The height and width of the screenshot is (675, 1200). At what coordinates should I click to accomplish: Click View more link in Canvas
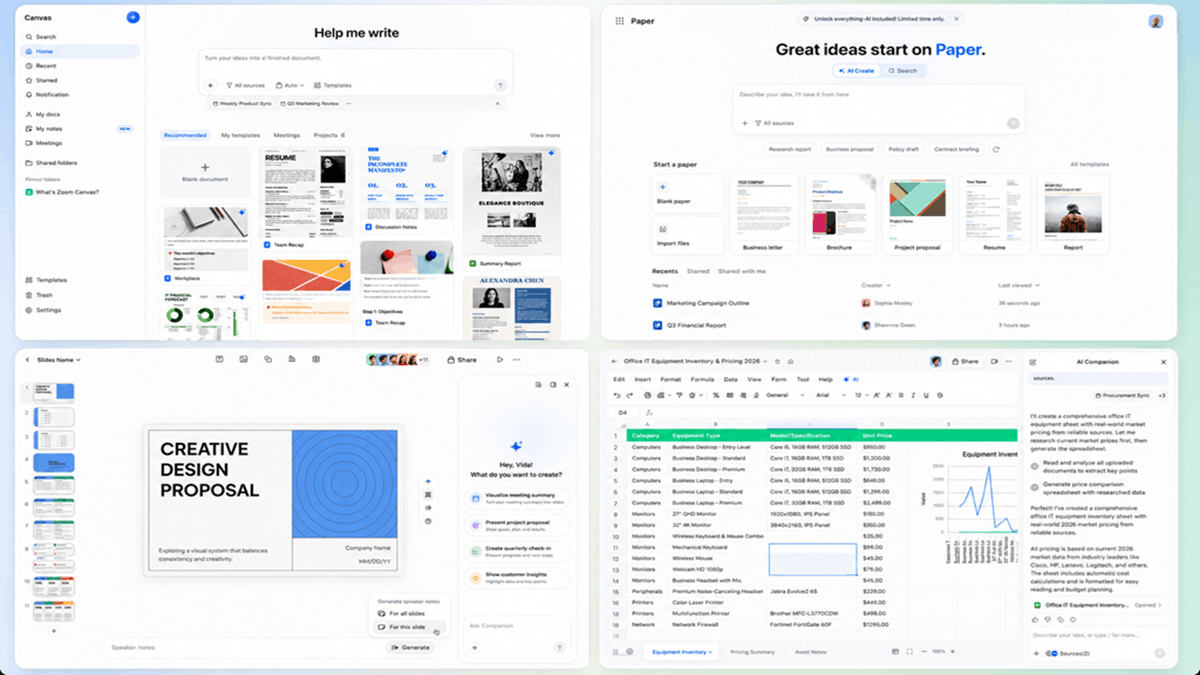(545, 135)
